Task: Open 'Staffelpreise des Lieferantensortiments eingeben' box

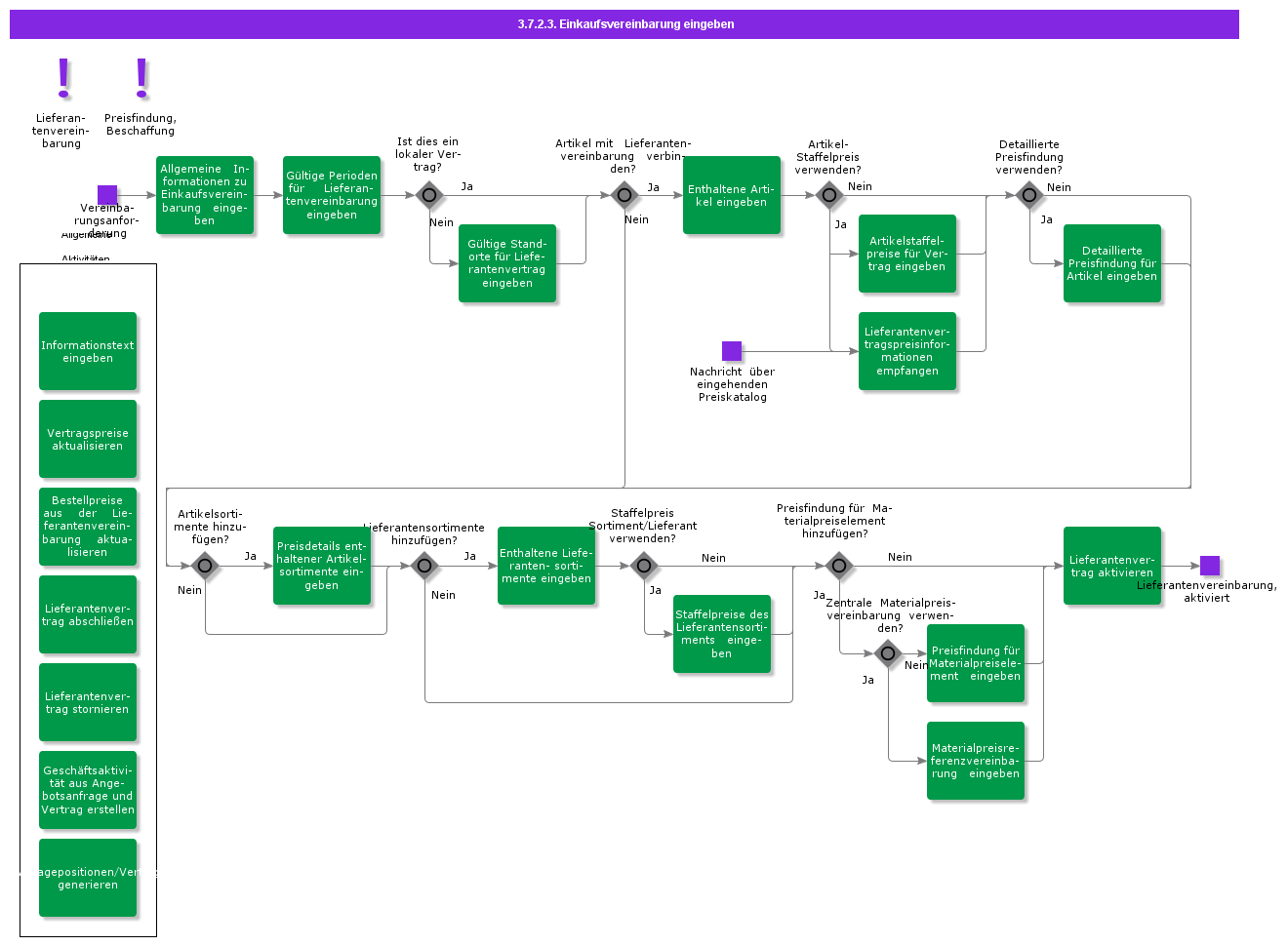Action: click(722, 634)
